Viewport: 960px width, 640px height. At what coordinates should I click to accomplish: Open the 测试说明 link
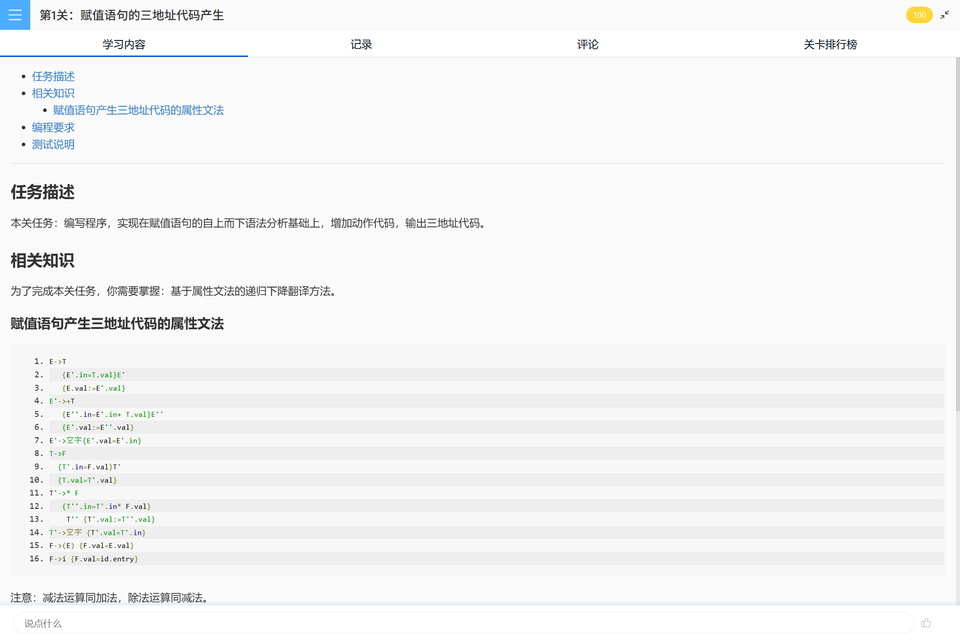pyautogui.click(x=52, y=144)
